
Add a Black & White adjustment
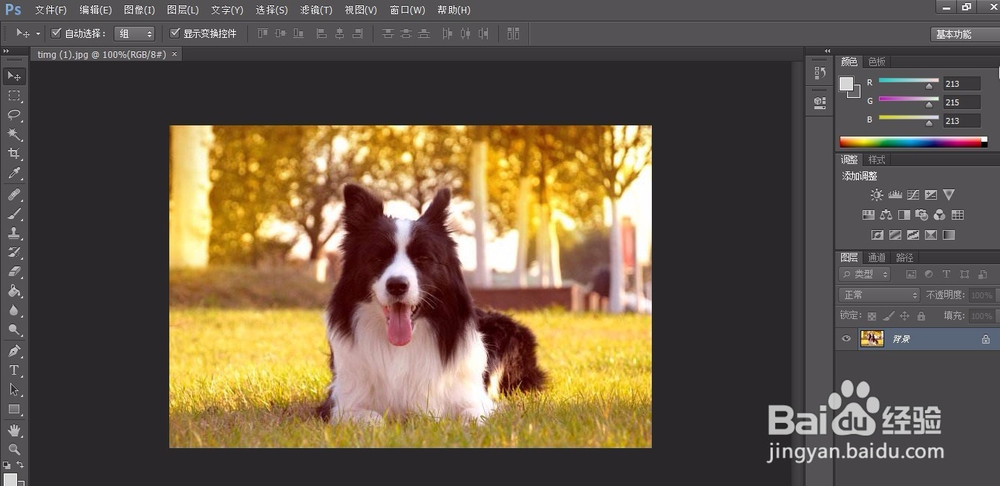(x=904, y=215)
